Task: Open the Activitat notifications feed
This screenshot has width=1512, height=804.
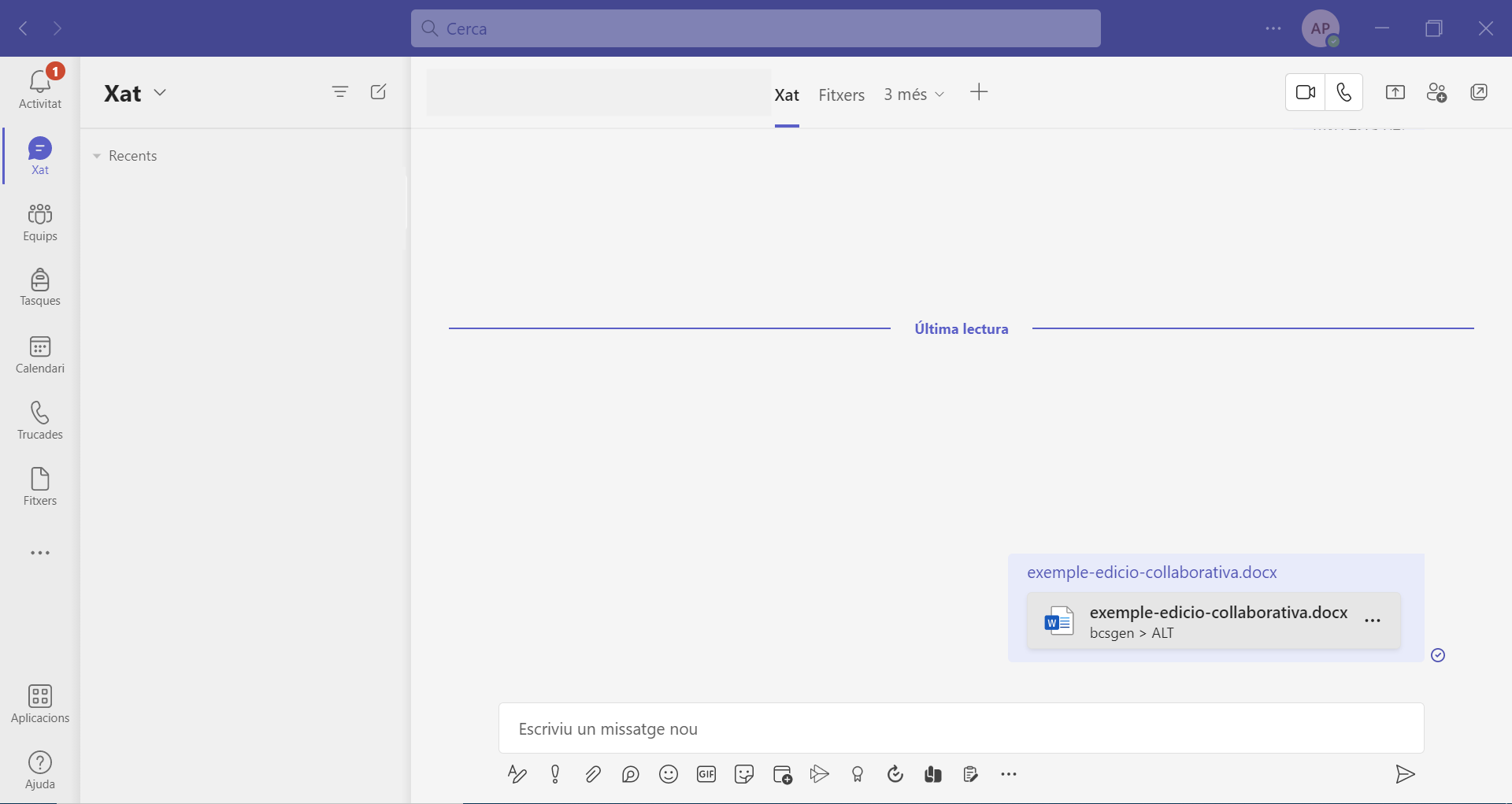Action: [40, 88]
